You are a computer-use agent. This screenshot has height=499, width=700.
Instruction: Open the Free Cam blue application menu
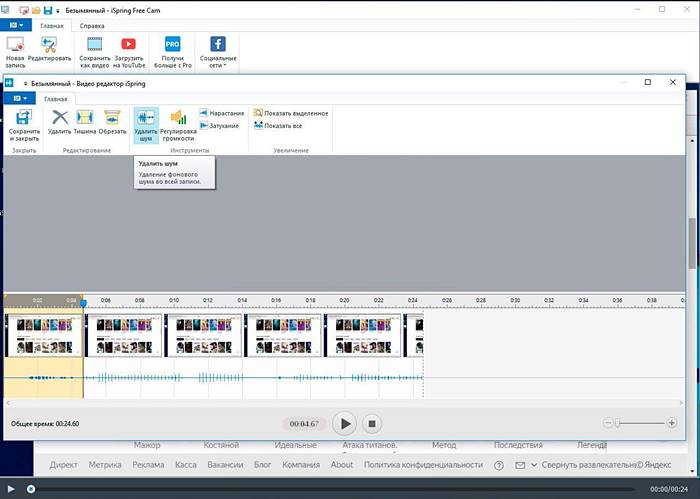(15, 24)
